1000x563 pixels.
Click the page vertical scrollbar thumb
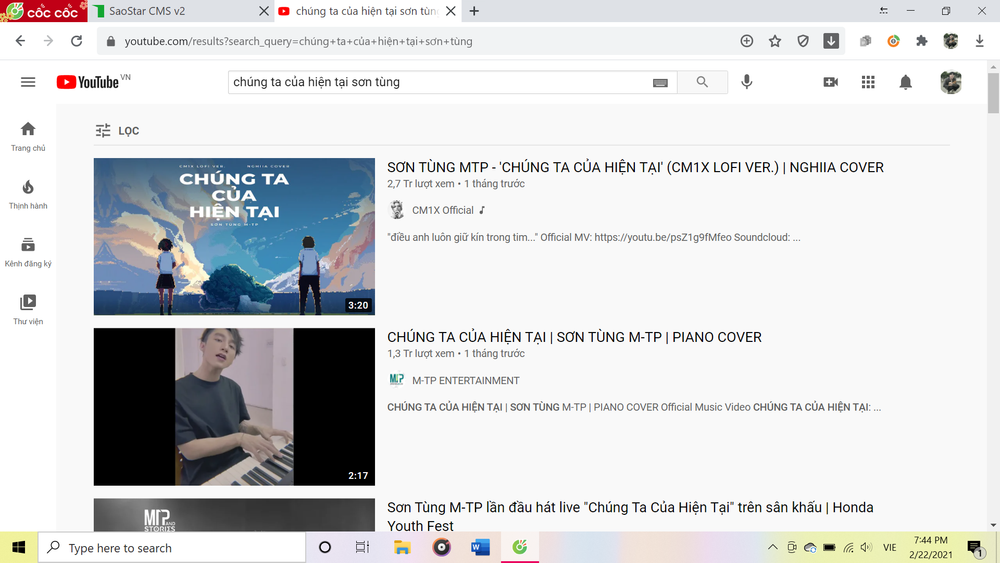994,92
